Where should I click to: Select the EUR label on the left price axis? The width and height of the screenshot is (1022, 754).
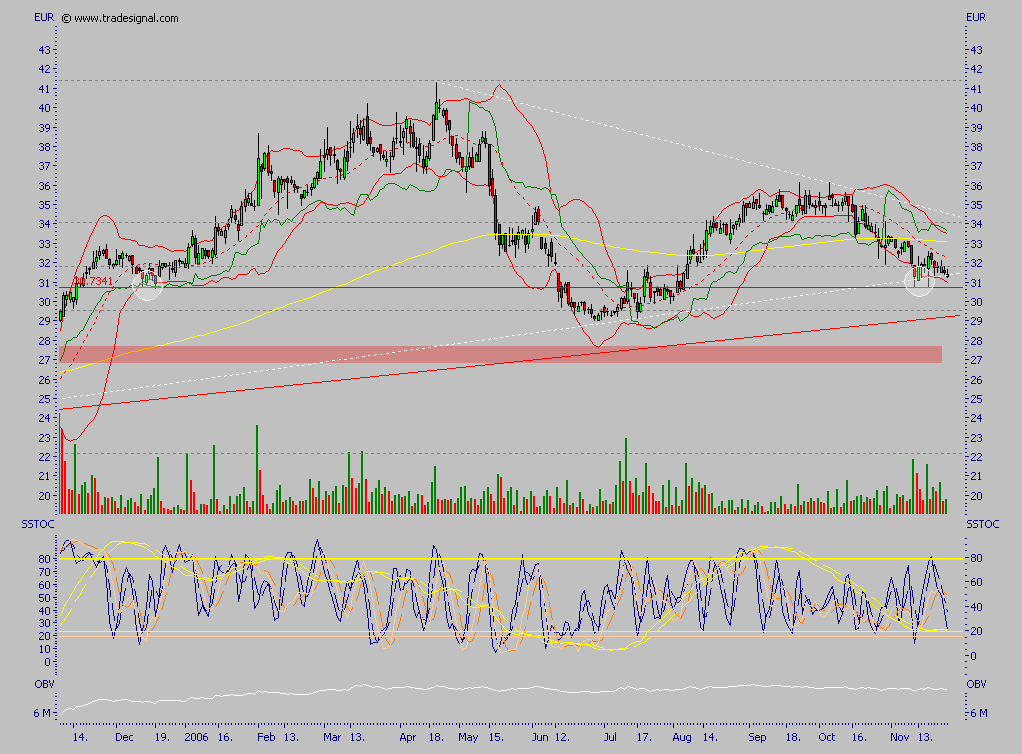(x=44, y=18)
